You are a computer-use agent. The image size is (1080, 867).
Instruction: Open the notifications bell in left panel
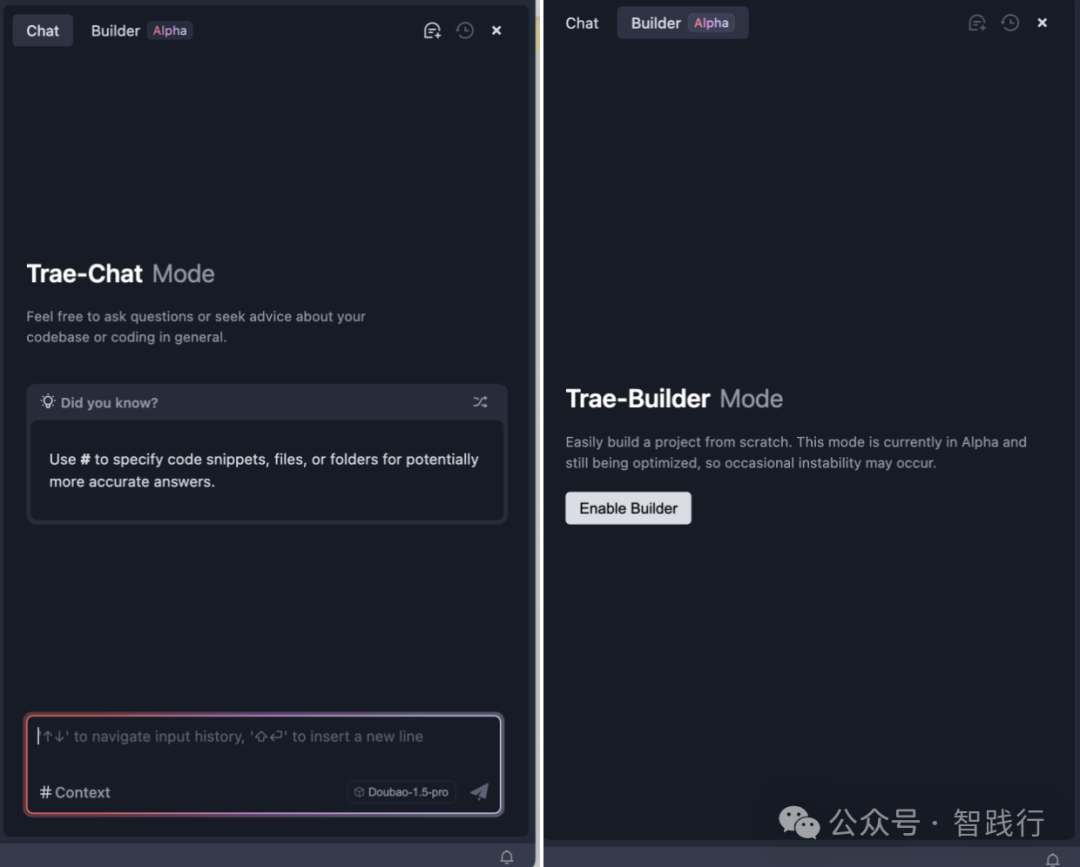[x=506, y=857]
